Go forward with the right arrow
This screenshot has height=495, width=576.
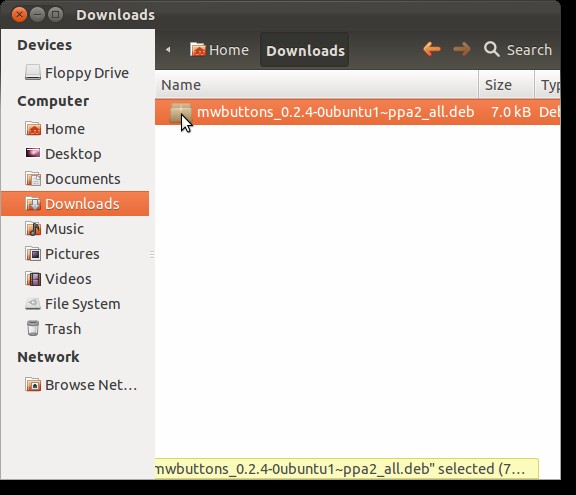[x=462, y=49]
